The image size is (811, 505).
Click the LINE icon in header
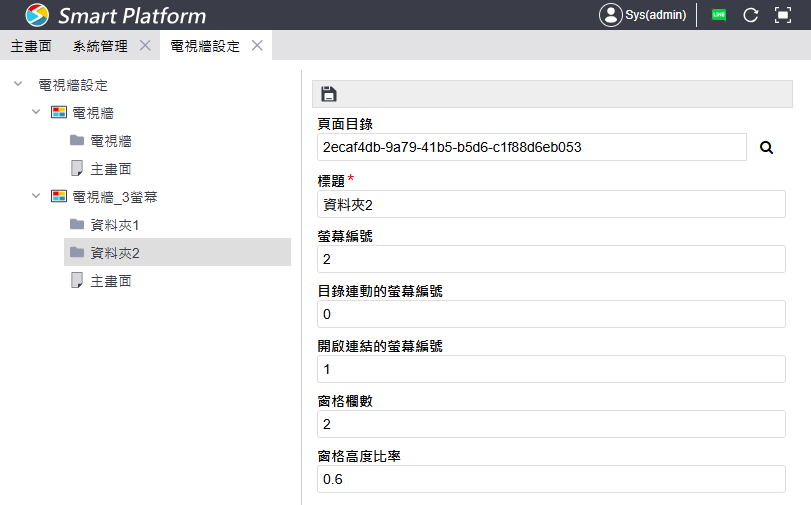click(x=718, y=15)
